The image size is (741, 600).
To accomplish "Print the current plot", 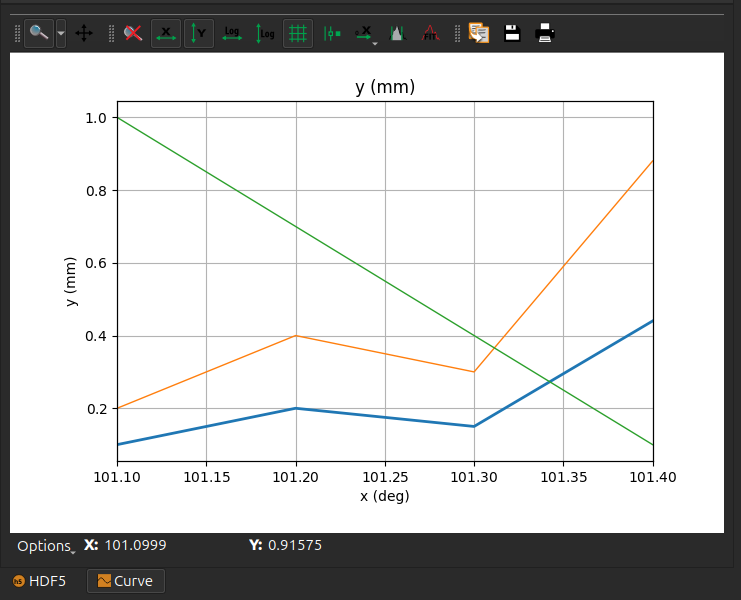I will click(x=545, y=34).
